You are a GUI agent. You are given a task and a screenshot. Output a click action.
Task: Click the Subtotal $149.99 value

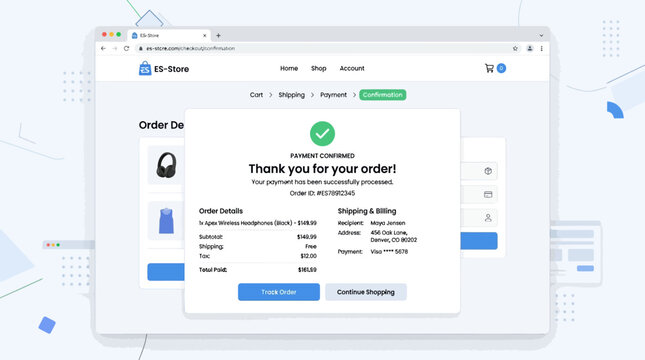(x=307, y=237)
